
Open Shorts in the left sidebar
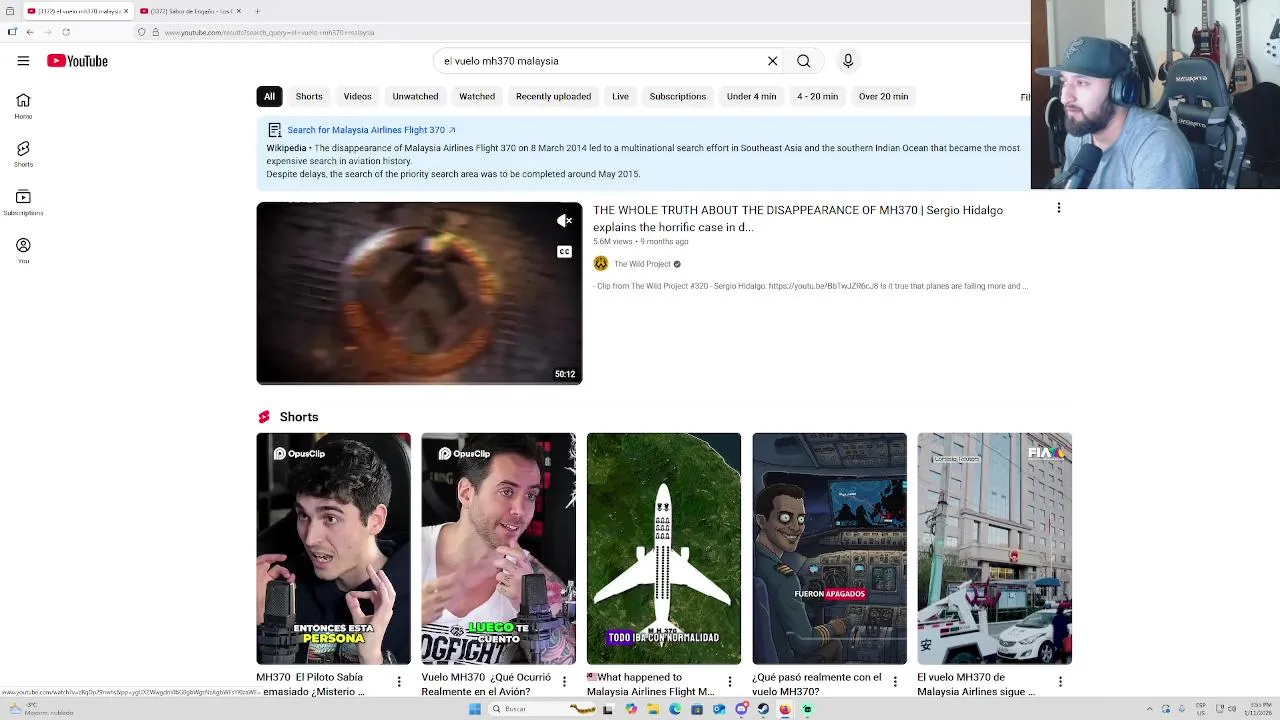23,154
